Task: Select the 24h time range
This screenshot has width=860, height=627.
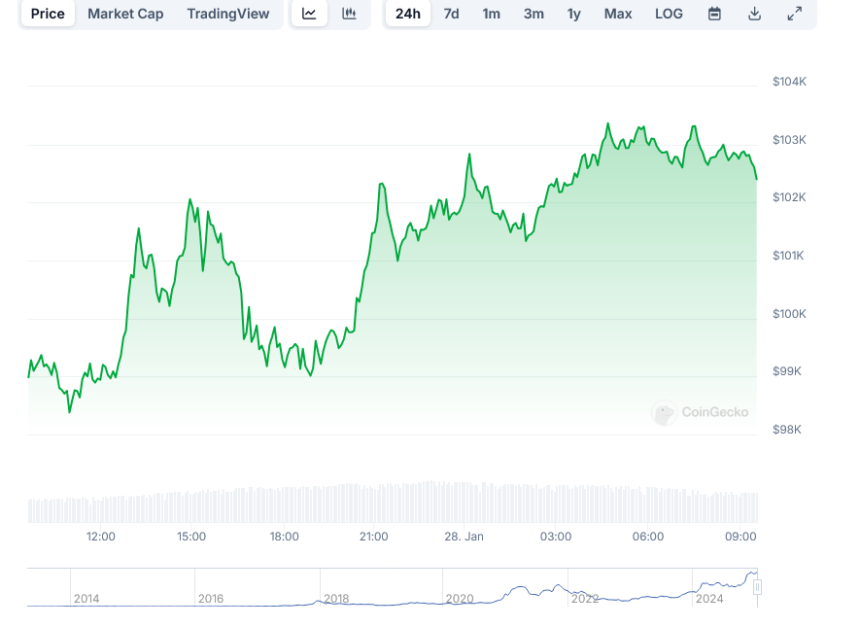Action: click(x=408, y=14)
